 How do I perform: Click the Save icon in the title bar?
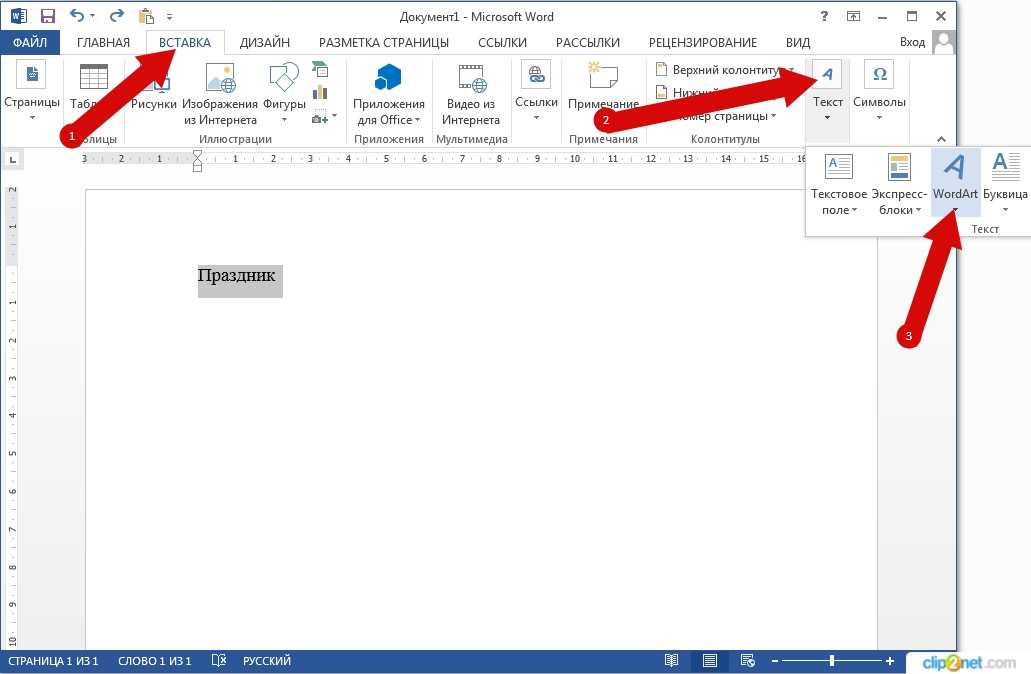(x=47, y=16)
